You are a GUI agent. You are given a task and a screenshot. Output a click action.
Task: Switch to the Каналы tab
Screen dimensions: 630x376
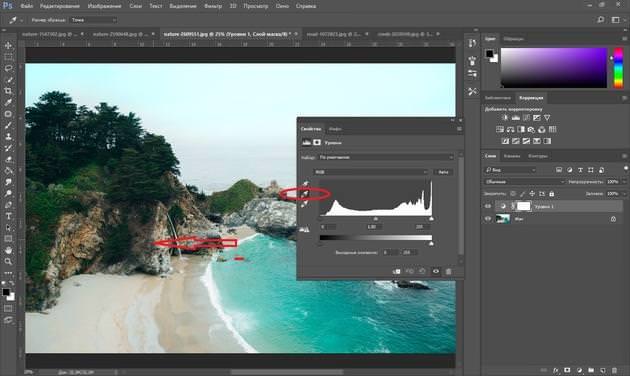(512, 156)
